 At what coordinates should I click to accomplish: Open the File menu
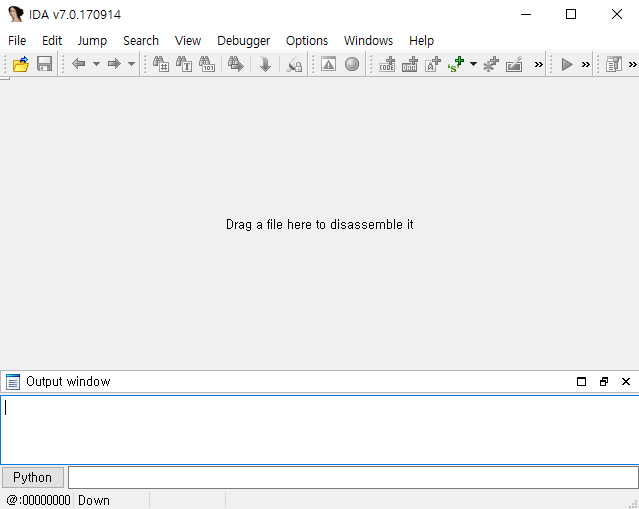pyautogui.click(x=17, y=41)
